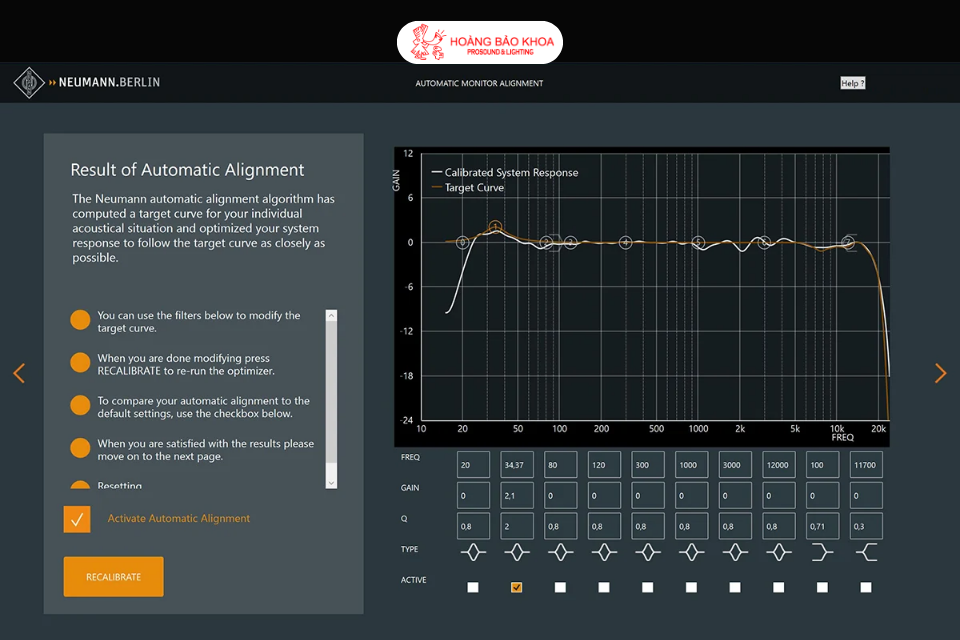Enable the 120 Hz filter Active checkbox
960x640 pixels.
(604, 587)
